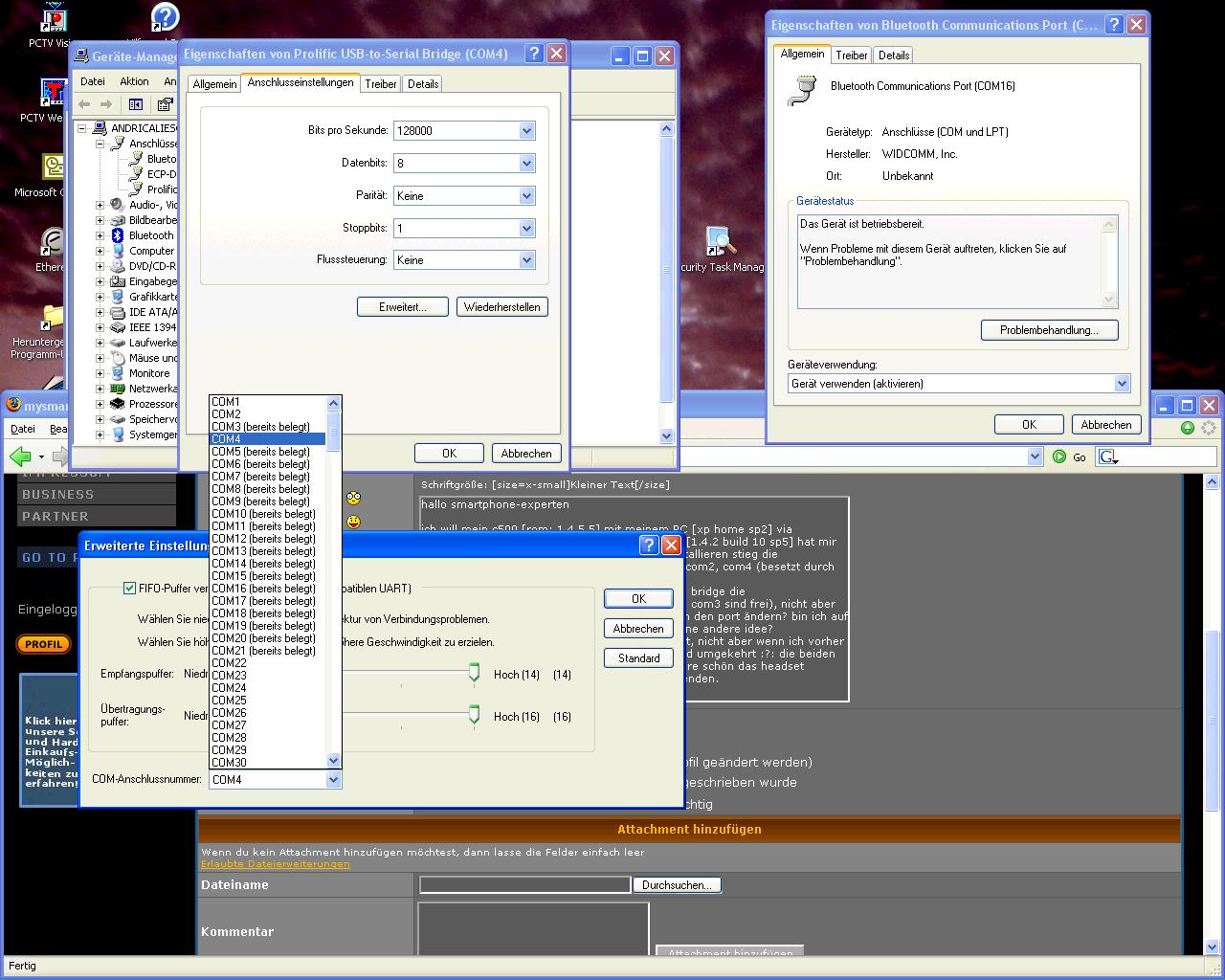This screenshot has height=980, width=1225.
Task: Open the Datei menu in Firefox
Action: pyautogui.click(x=23, y=429)
